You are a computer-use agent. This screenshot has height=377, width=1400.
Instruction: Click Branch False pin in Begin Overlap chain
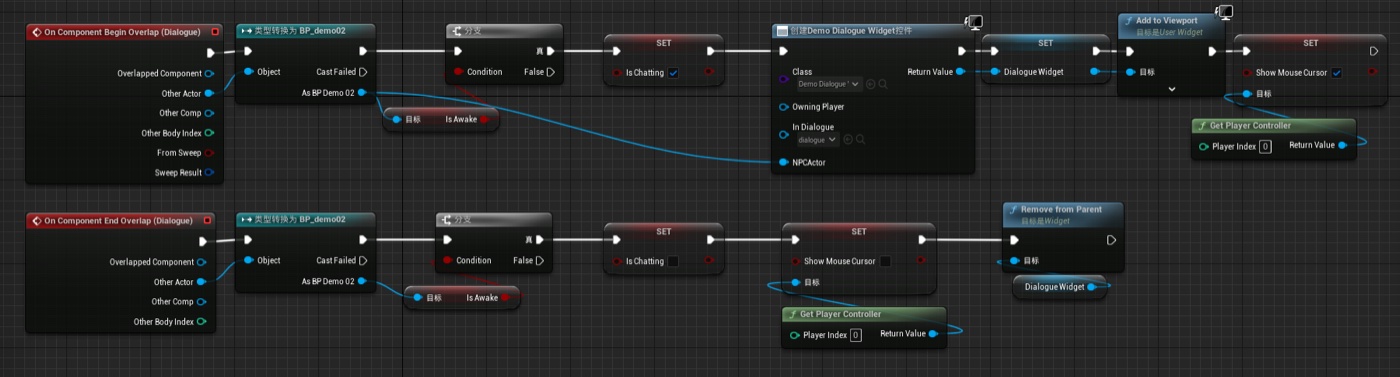550,72
